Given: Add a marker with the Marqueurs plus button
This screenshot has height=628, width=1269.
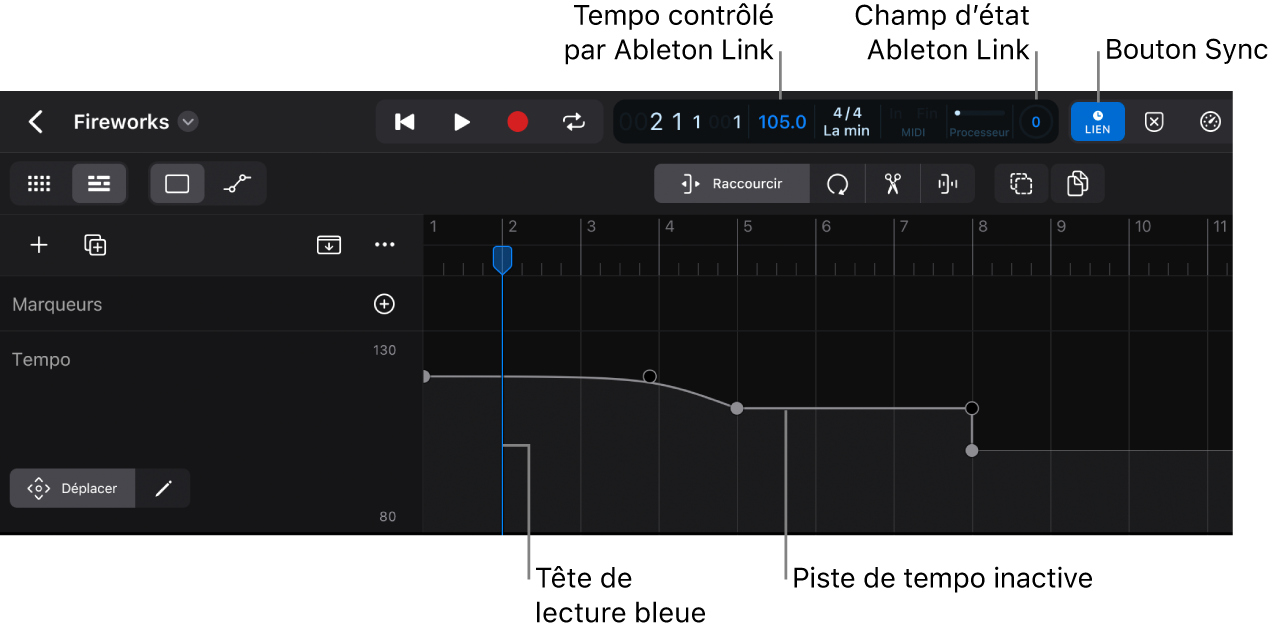Looking at the screenshot, I should 384,304.
